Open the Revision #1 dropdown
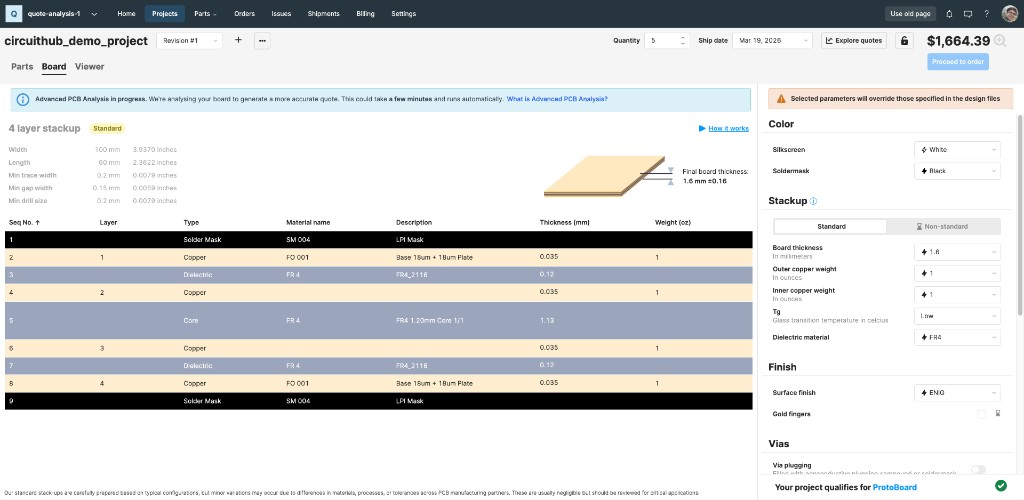This screenshot has width=1024, height=500. point(192,41)
